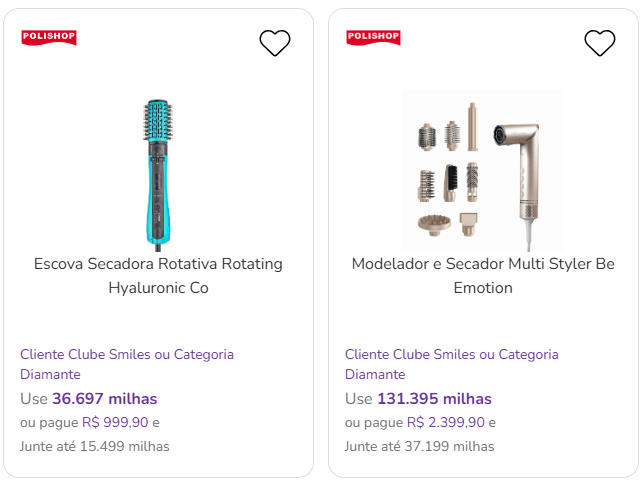Click 'Diamante' category text on brush card
Screen dimensions: 642x481
coord(50,374)
